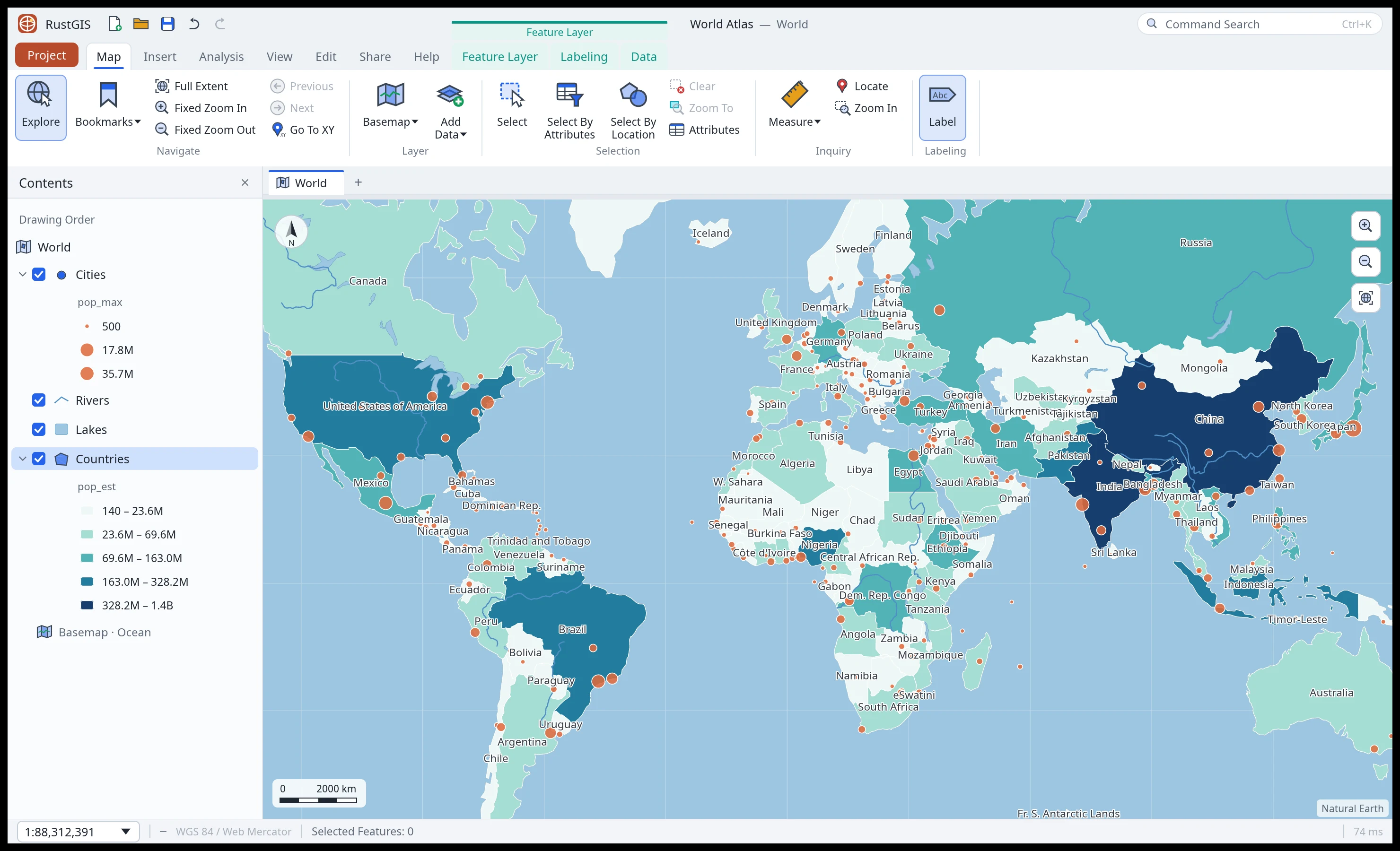This screenshot has height=851, width=1400.
Task: Click the map zoom-in button
Action: coord(1365,226)
